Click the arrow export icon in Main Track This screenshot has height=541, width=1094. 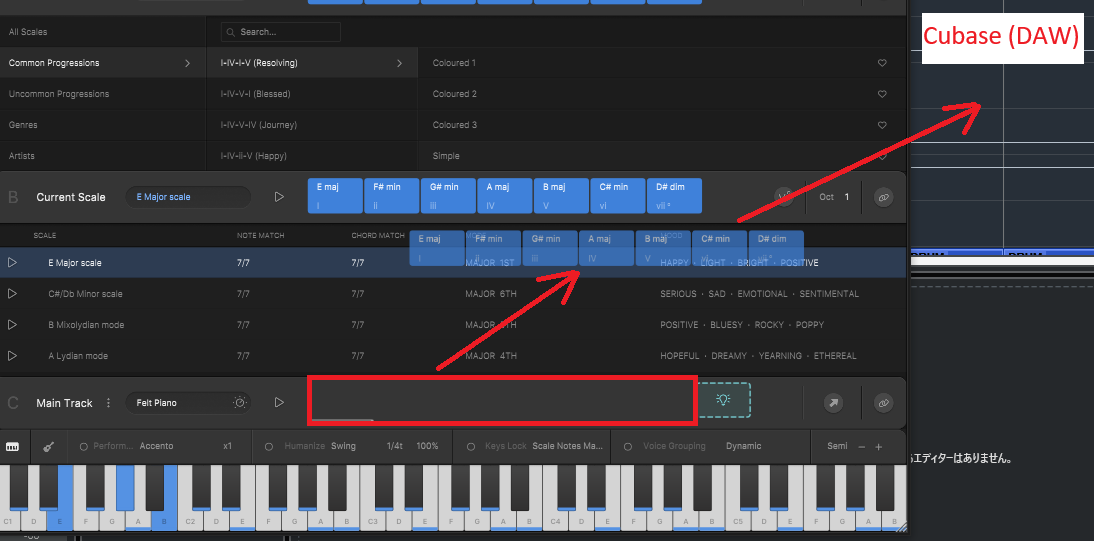coord(832,403)
